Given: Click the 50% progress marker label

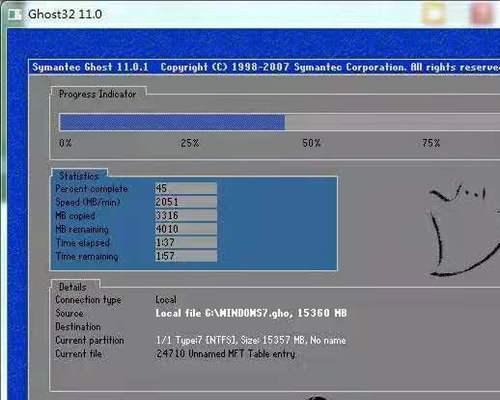Looking at the screenshot, I should point(311,143).
